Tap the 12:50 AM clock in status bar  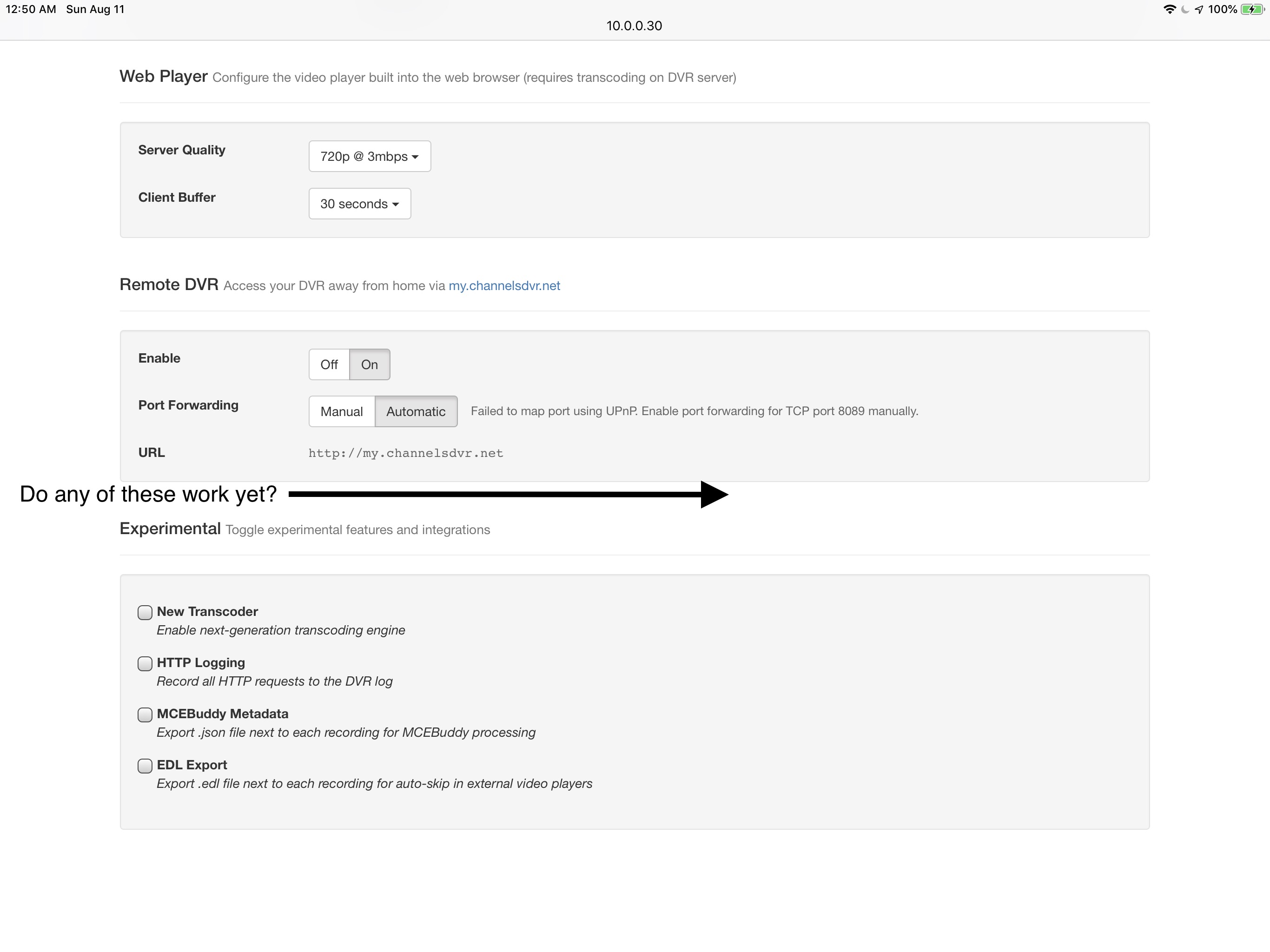coord(31,9)
